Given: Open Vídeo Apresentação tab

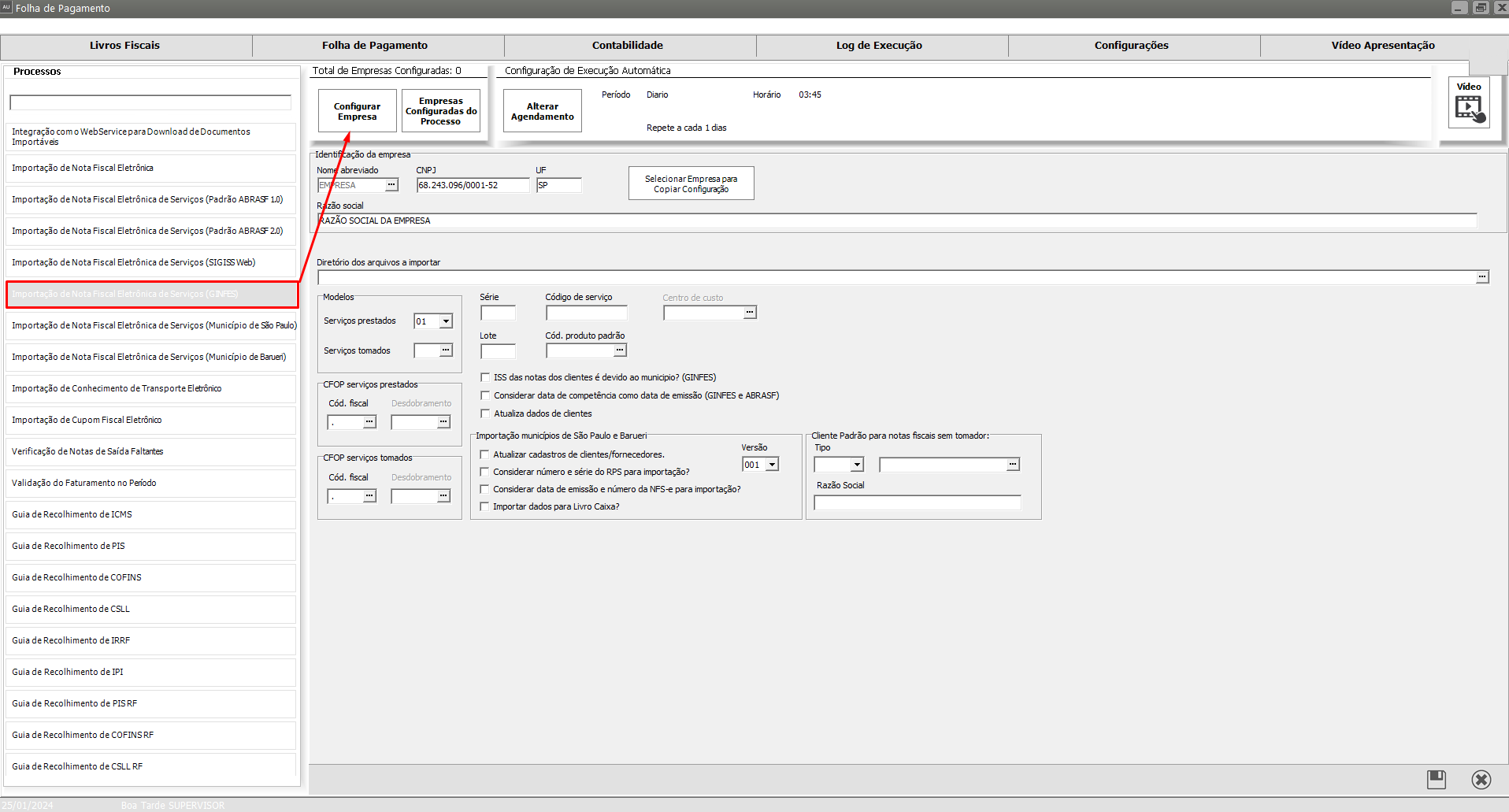Looking at the screenshot, I should pyautogui.click(x=1383, y=46).
